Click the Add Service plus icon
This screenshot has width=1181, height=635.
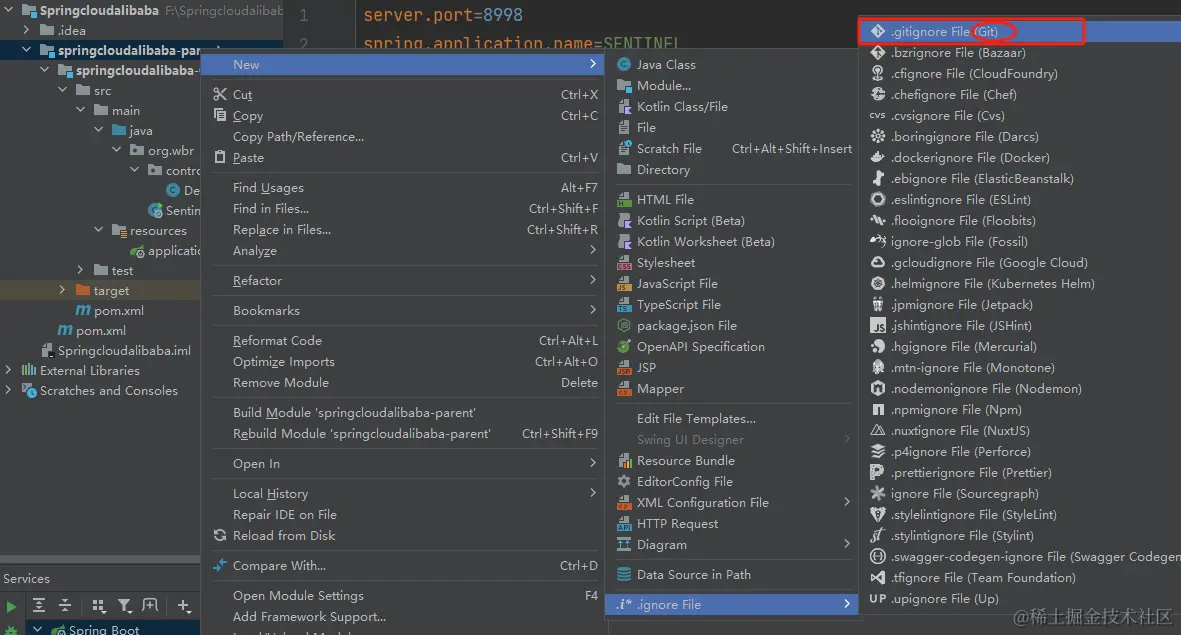[184, 606]
